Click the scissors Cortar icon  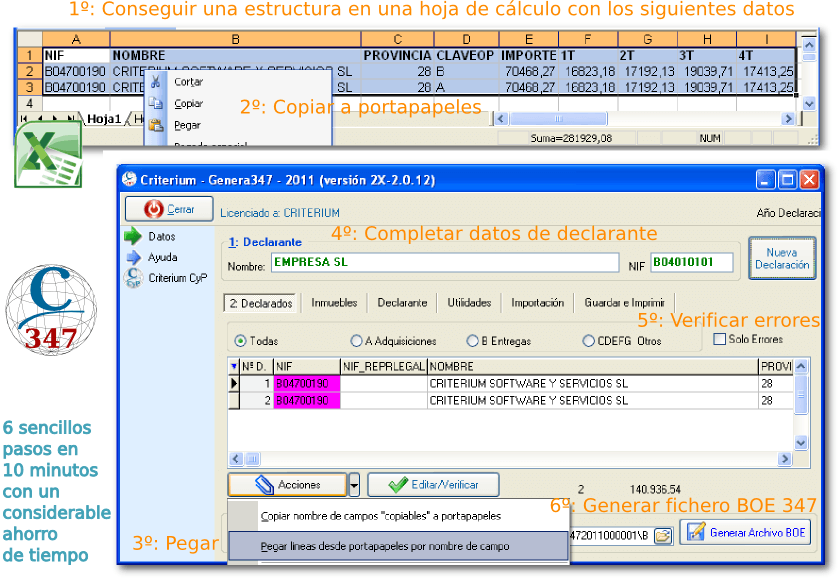pos(156,82)
